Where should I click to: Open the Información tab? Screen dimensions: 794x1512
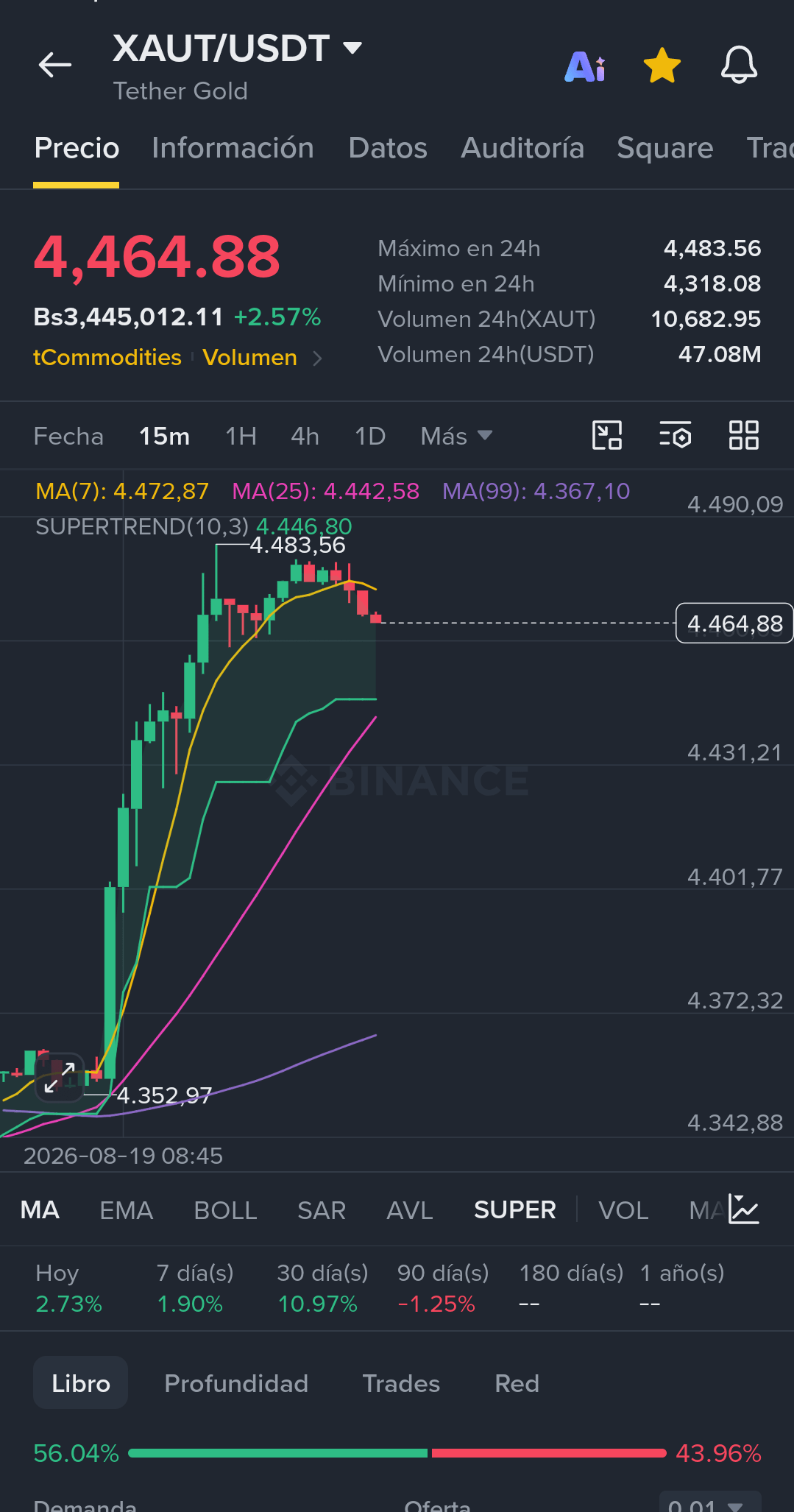coord(233,148)
